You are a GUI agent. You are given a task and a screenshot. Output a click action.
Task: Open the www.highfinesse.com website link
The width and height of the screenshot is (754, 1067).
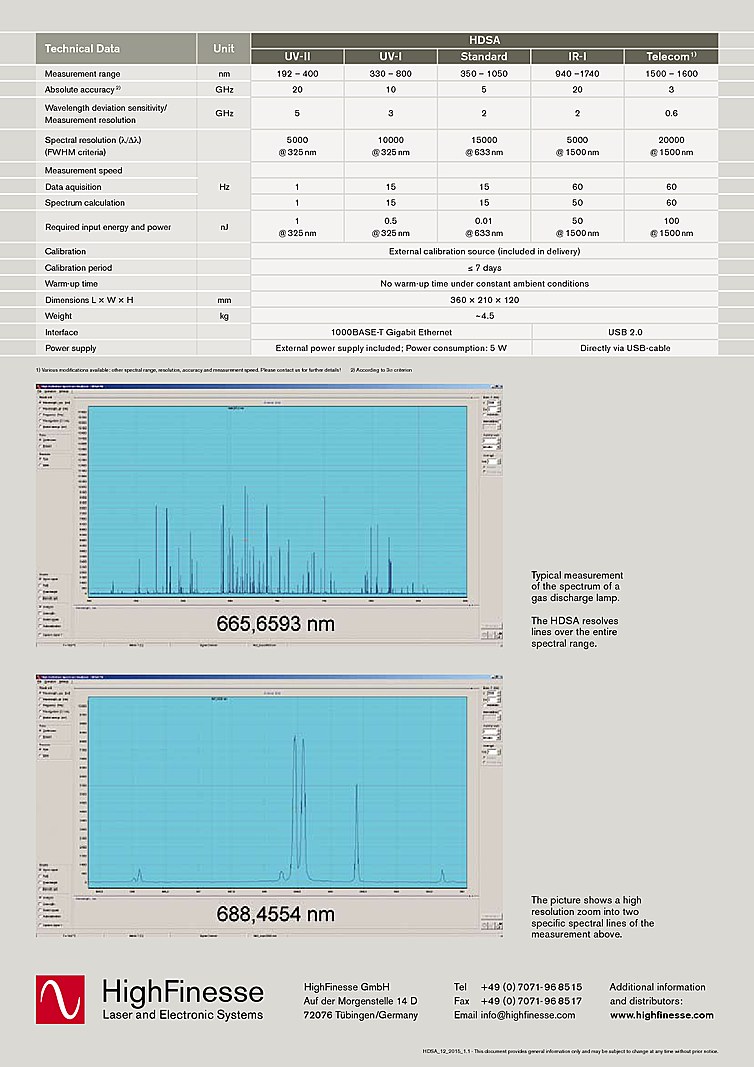[661, 1015]
